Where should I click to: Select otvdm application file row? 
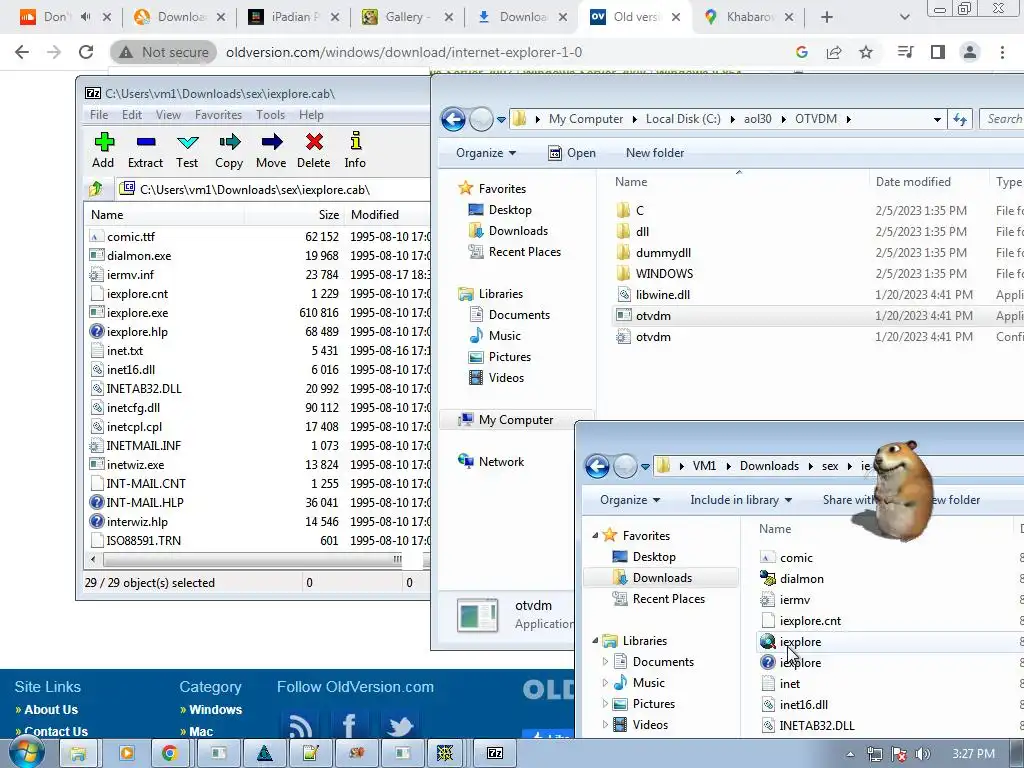pyautogui.click(x=818, y=315)
